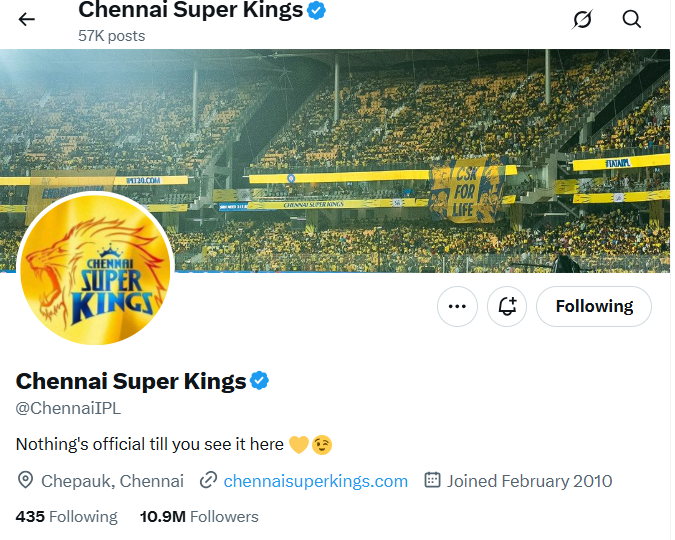Open the Chennai Super Kings profile picture
This screenshot has width=675, height=540.
[x=95, y=270]
